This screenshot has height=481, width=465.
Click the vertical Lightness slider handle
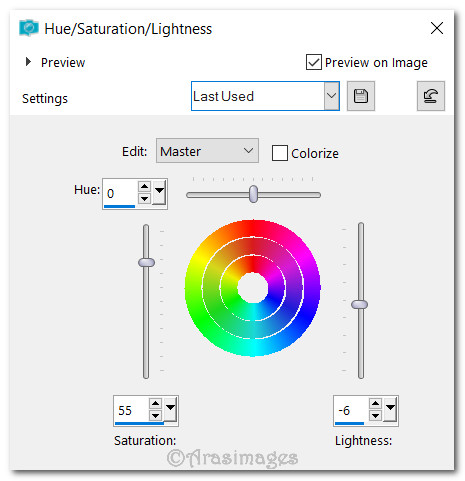360,304
